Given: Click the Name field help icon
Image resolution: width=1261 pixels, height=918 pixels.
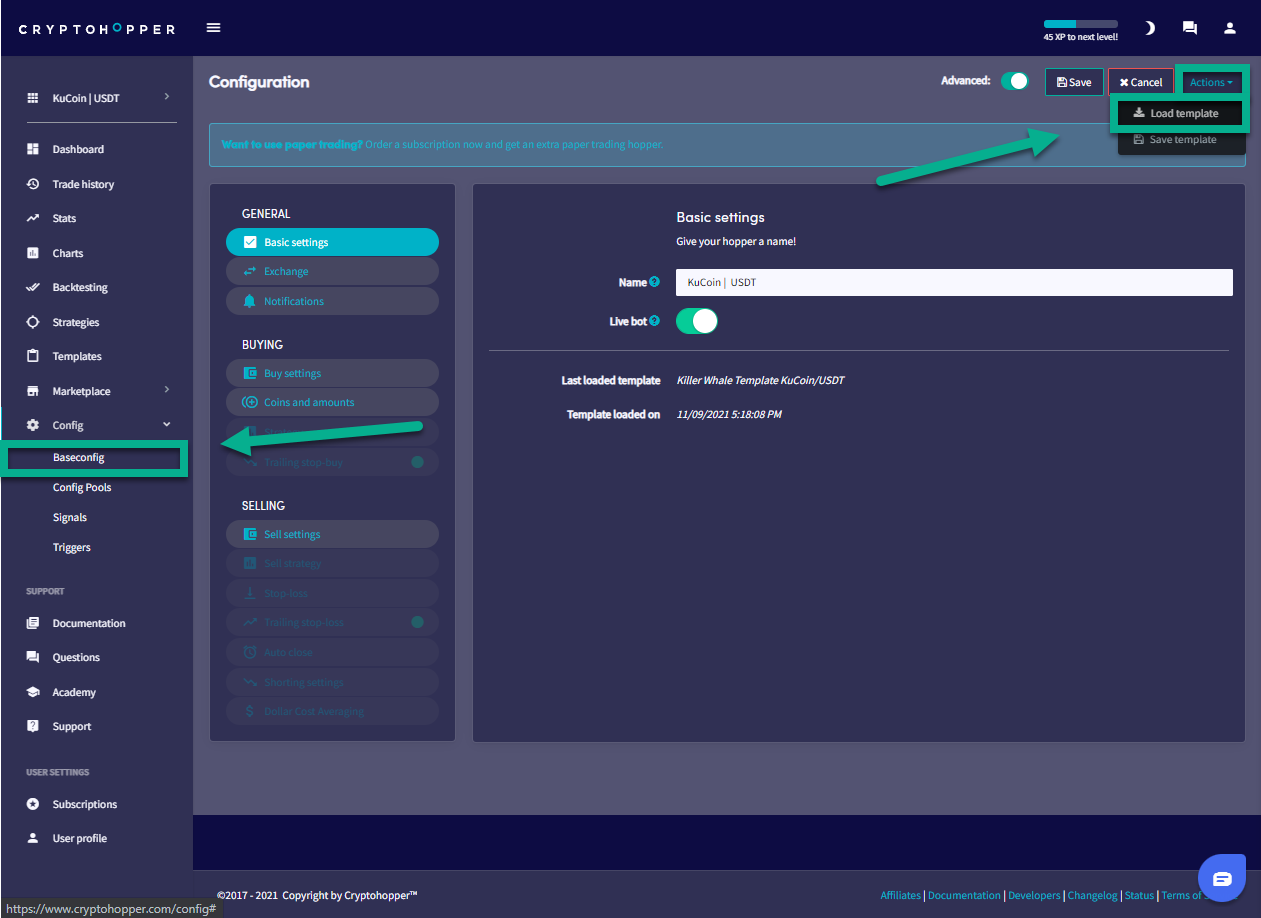Looking at the screenshot, I should (x=654, y=283).
